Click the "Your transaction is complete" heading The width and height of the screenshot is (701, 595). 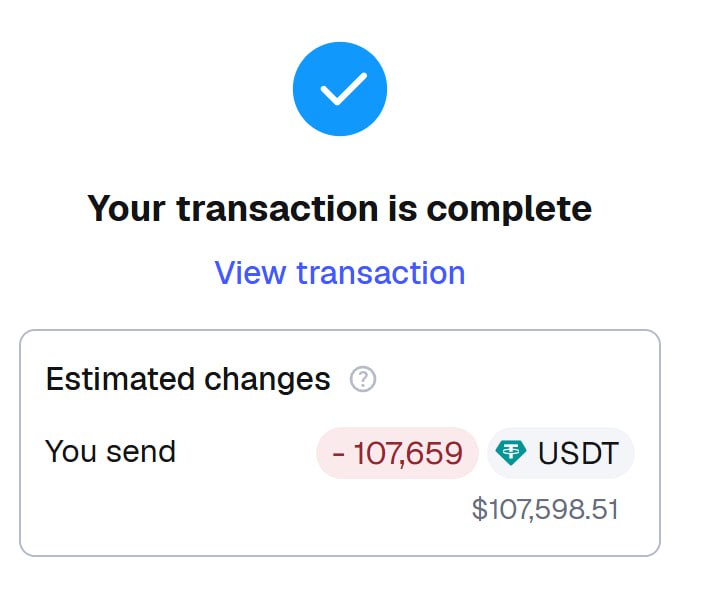tap(340, 209)
